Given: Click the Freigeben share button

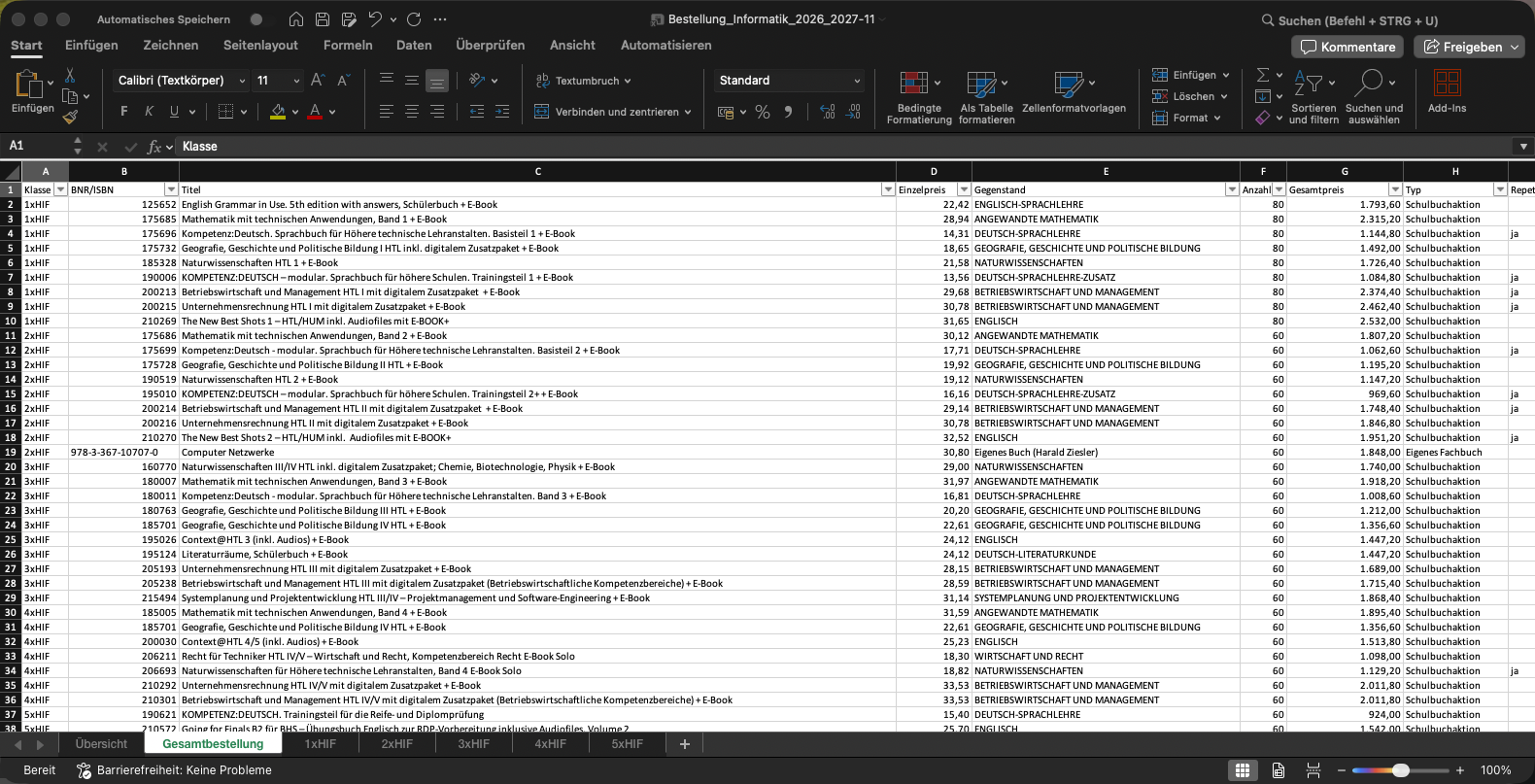Looking at the screenshot, I should (x=1469, y=47).
